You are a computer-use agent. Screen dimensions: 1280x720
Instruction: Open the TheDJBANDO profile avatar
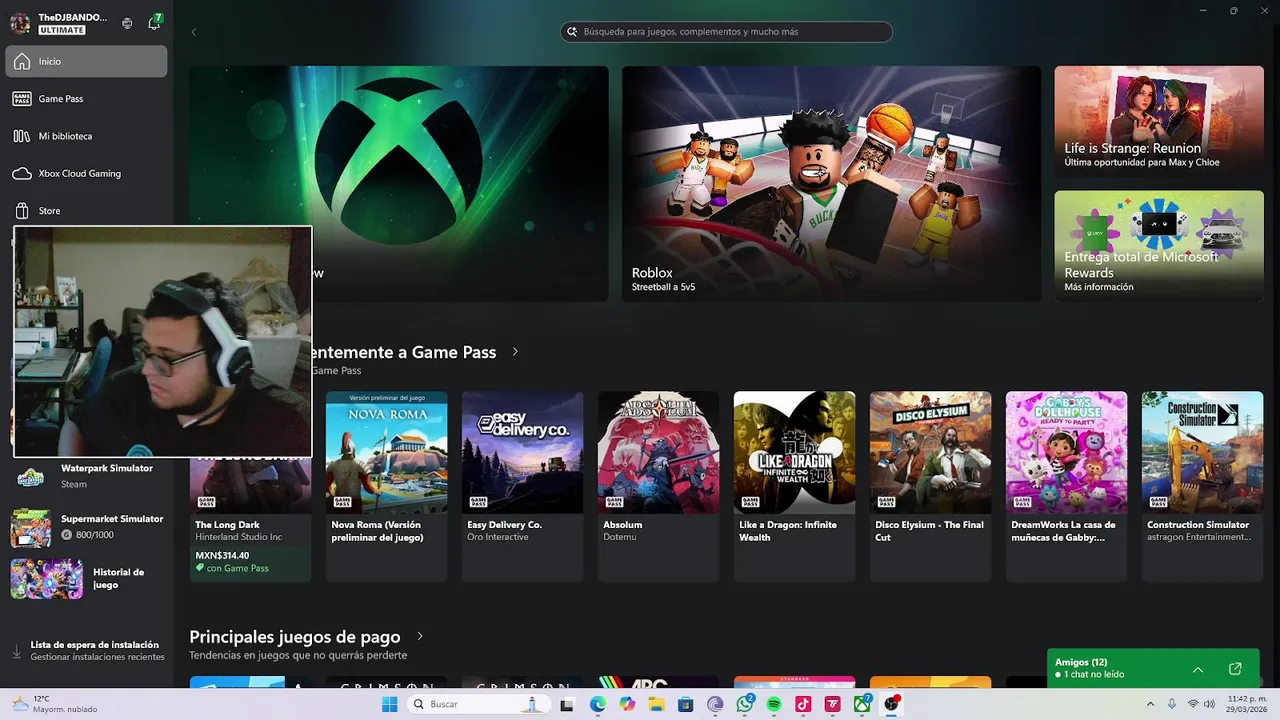(x=20, y=23)
